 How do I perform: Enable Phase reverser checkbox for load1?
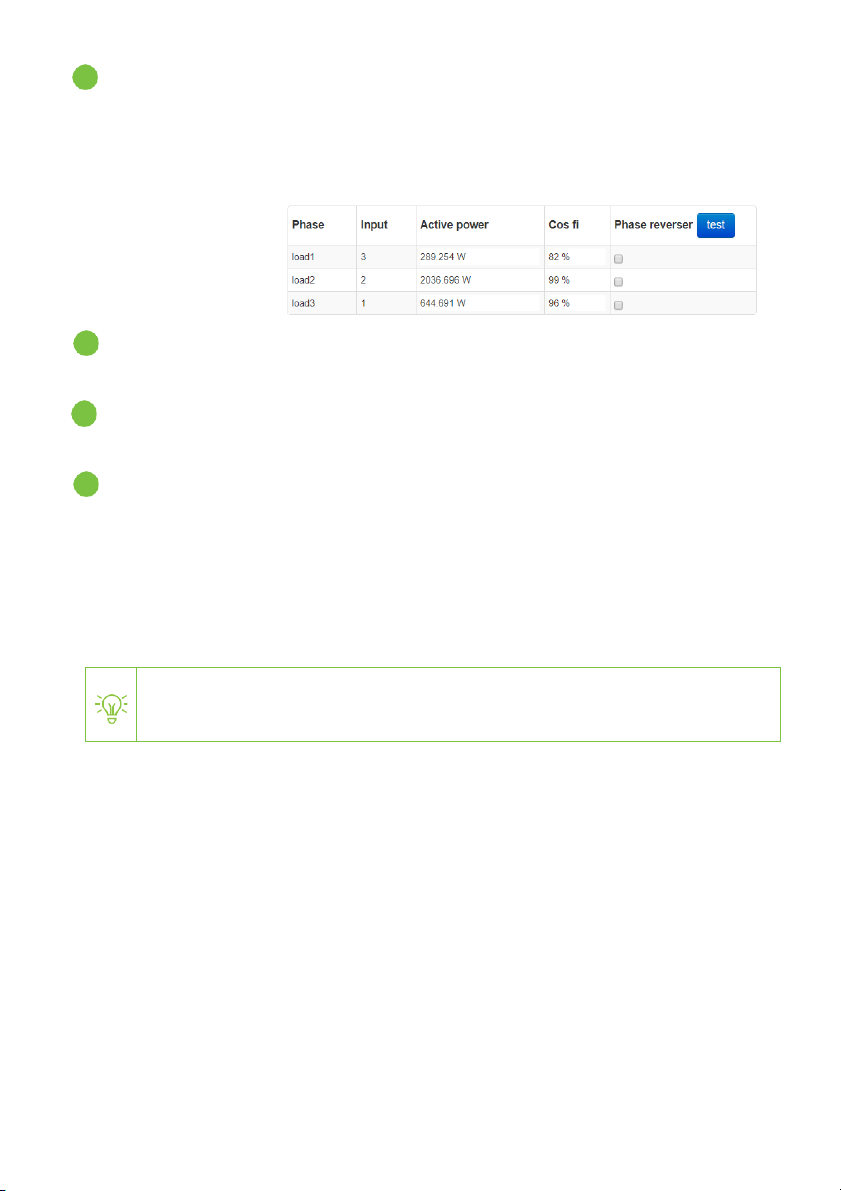pyautogui.click(x=618, y=258)
